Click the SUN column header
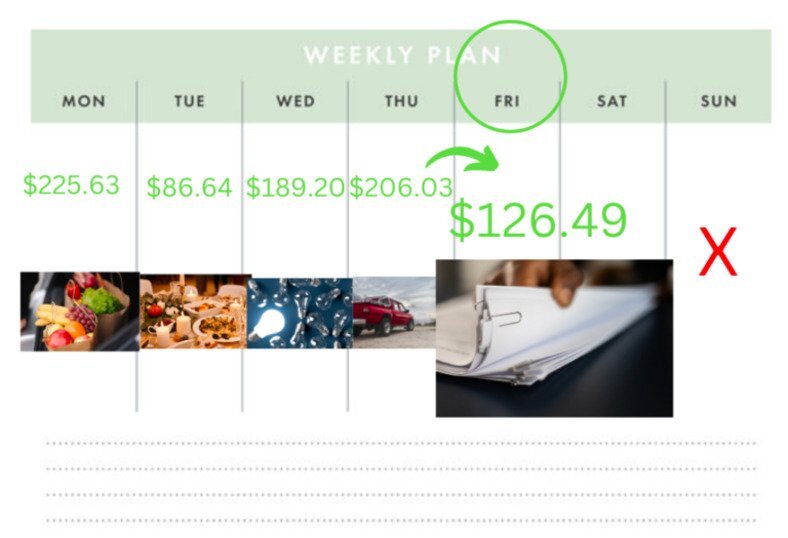Screen dimensions: 788x538 pos(719,101)
